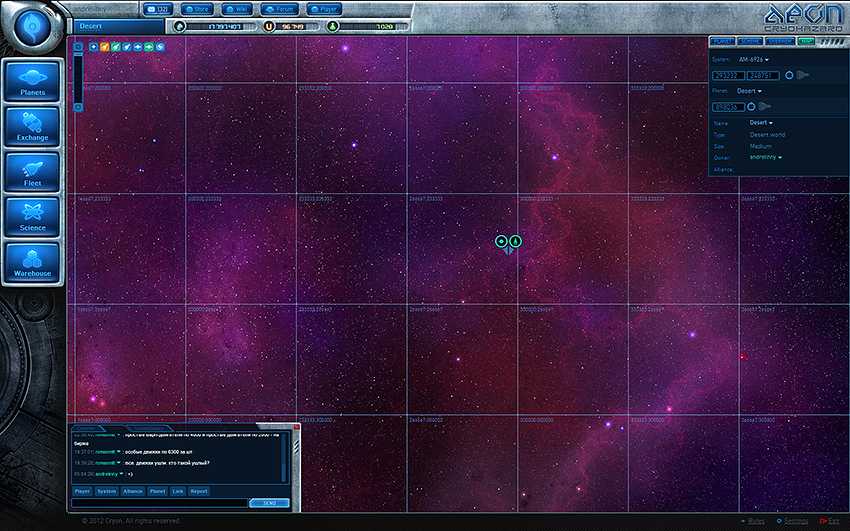Select the teal fleet marker at map center
Viewport: 850px width, 531px height.
point(516,241)
